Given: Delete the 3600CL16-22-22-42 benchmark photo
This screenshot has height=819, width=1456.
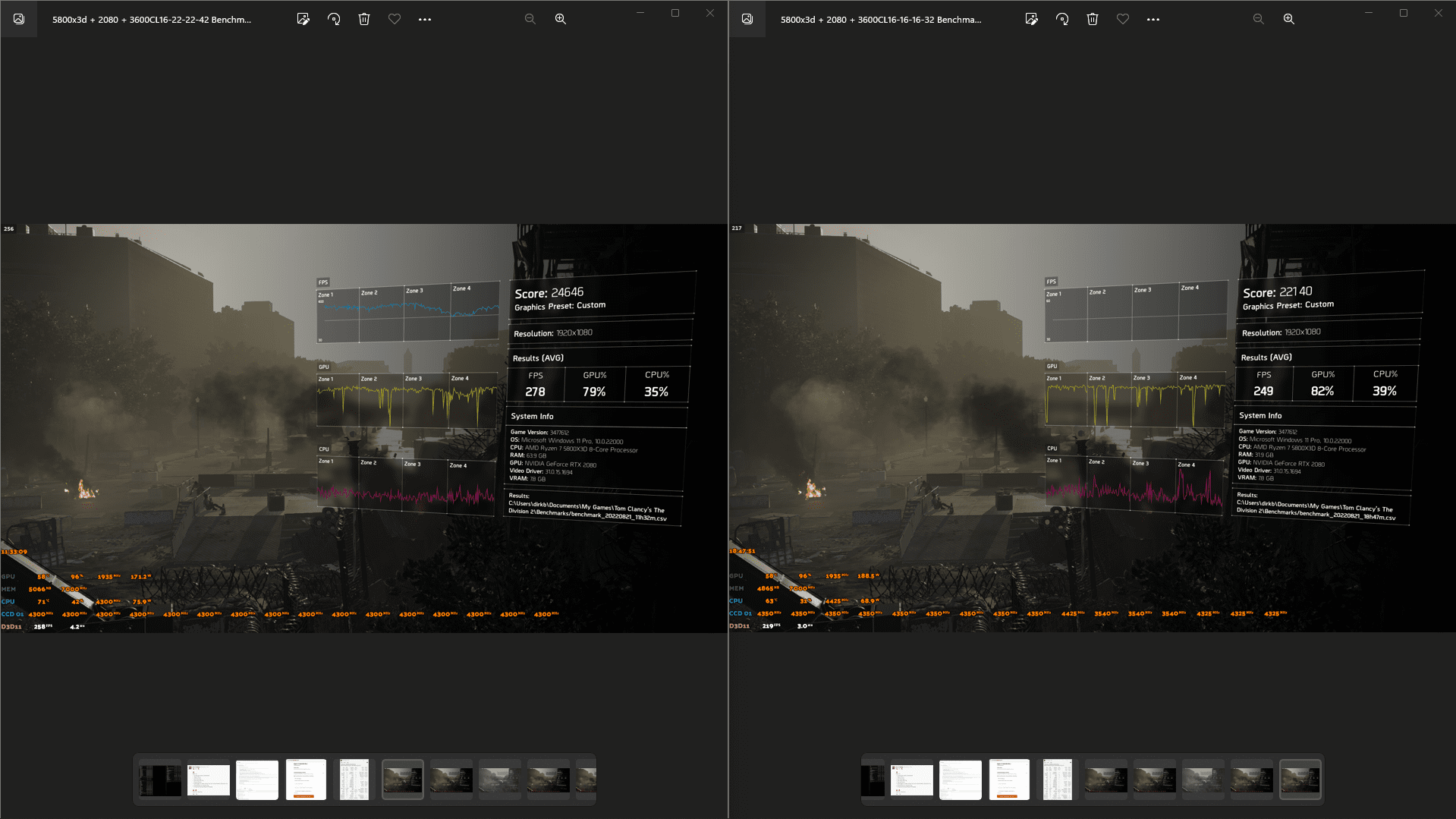Looking at the screenshot, I should pyautogui.click(x=364, y=19).
